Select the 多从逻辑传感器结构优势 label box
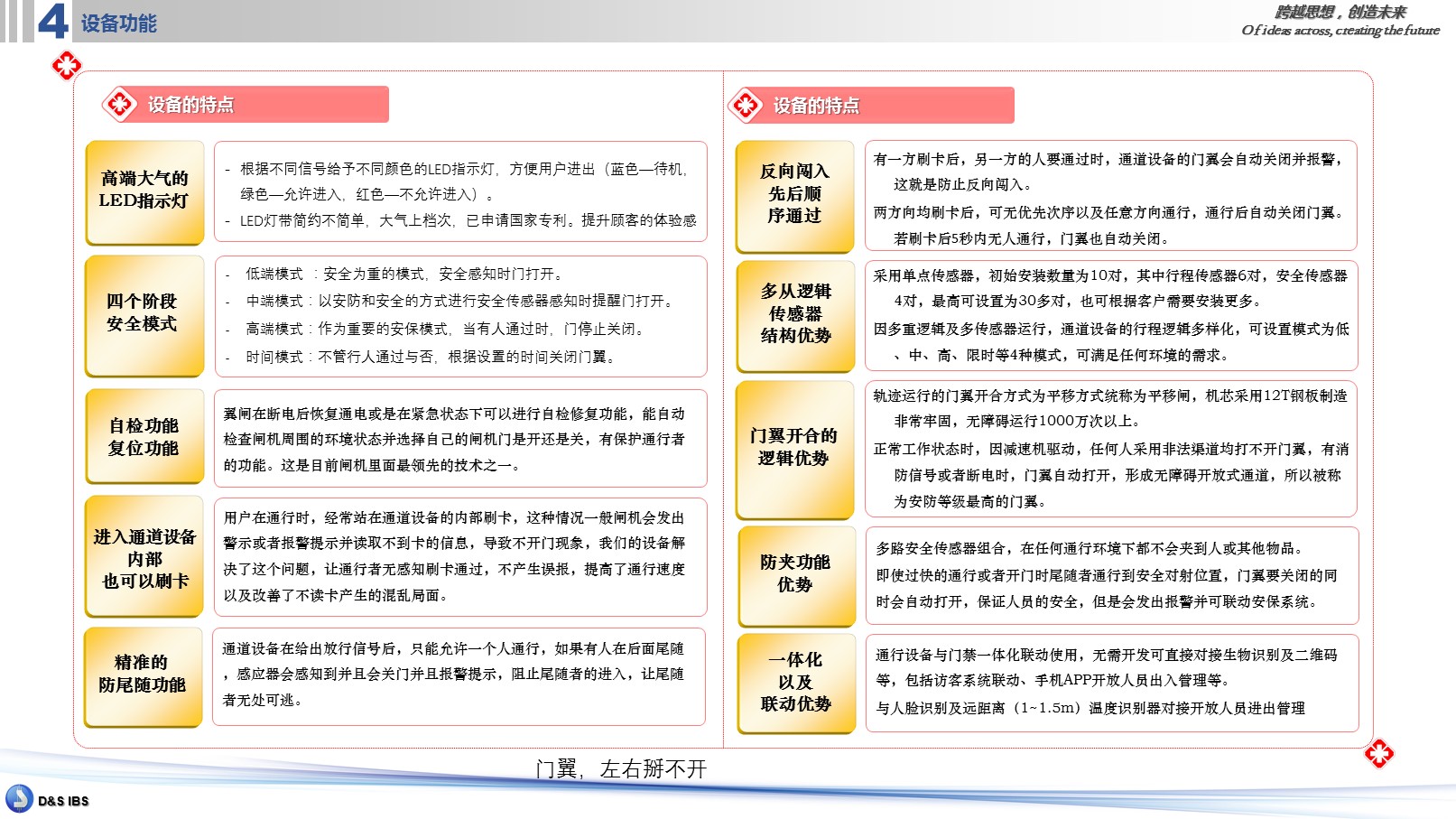 click(x=795, y=316)
